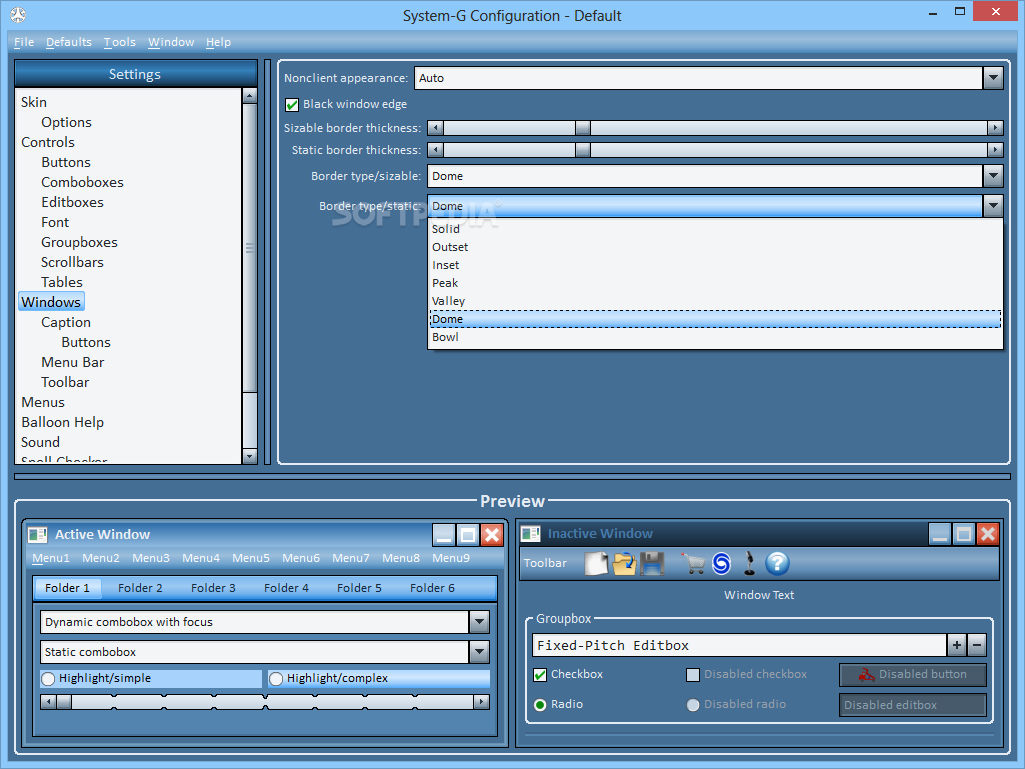This screenshot has width=1025, height=769.
Task: Open the File menu
Action: [x=24, y=42]
